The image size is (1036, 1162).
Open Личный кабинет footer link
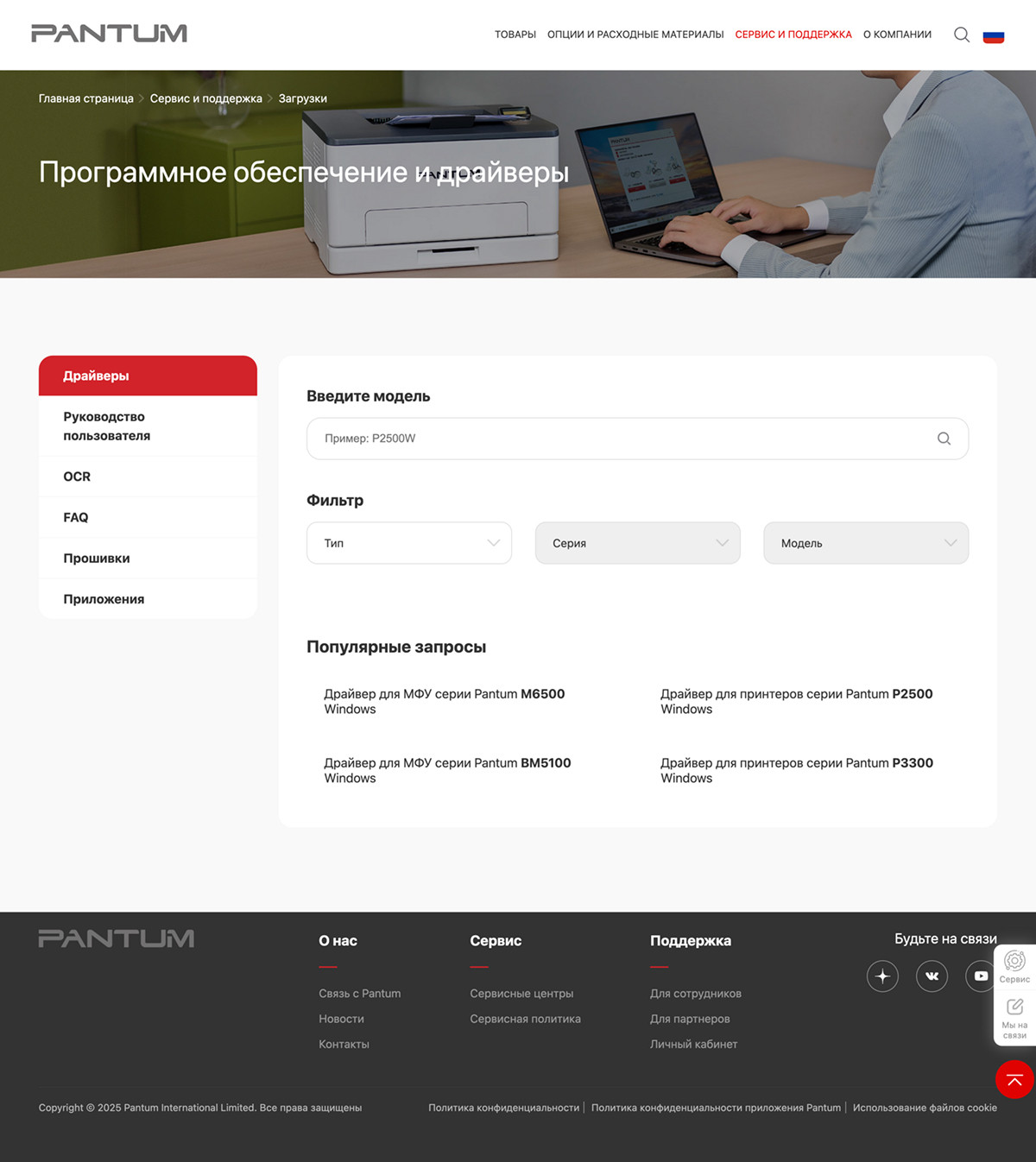[x=693, y=1044]
